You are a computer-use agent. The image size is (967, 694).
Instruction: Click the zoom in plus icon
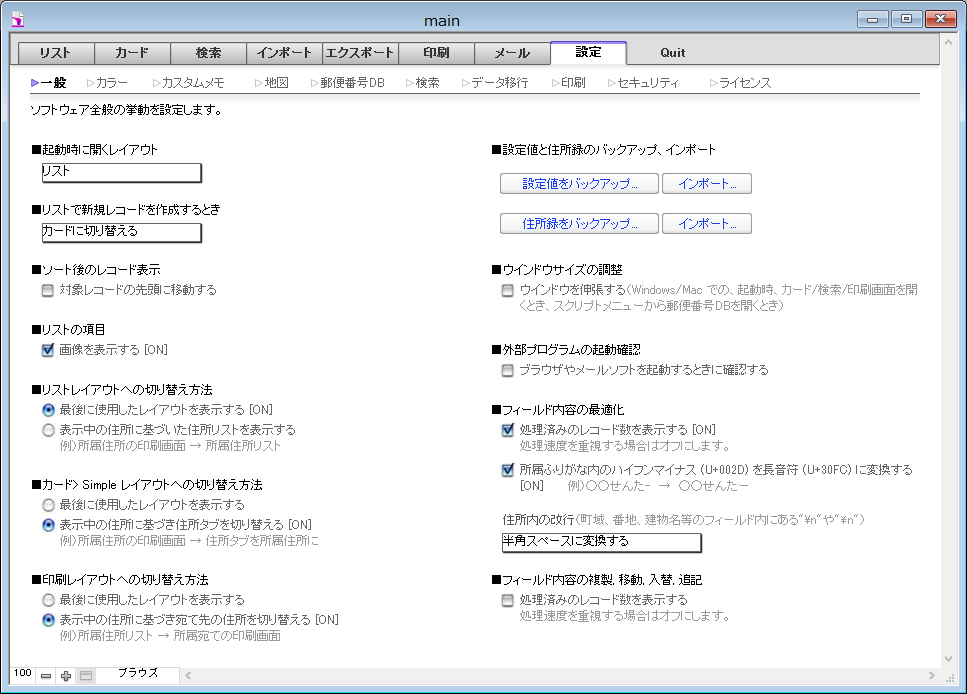pyautogui.click(x=66, y=676)
